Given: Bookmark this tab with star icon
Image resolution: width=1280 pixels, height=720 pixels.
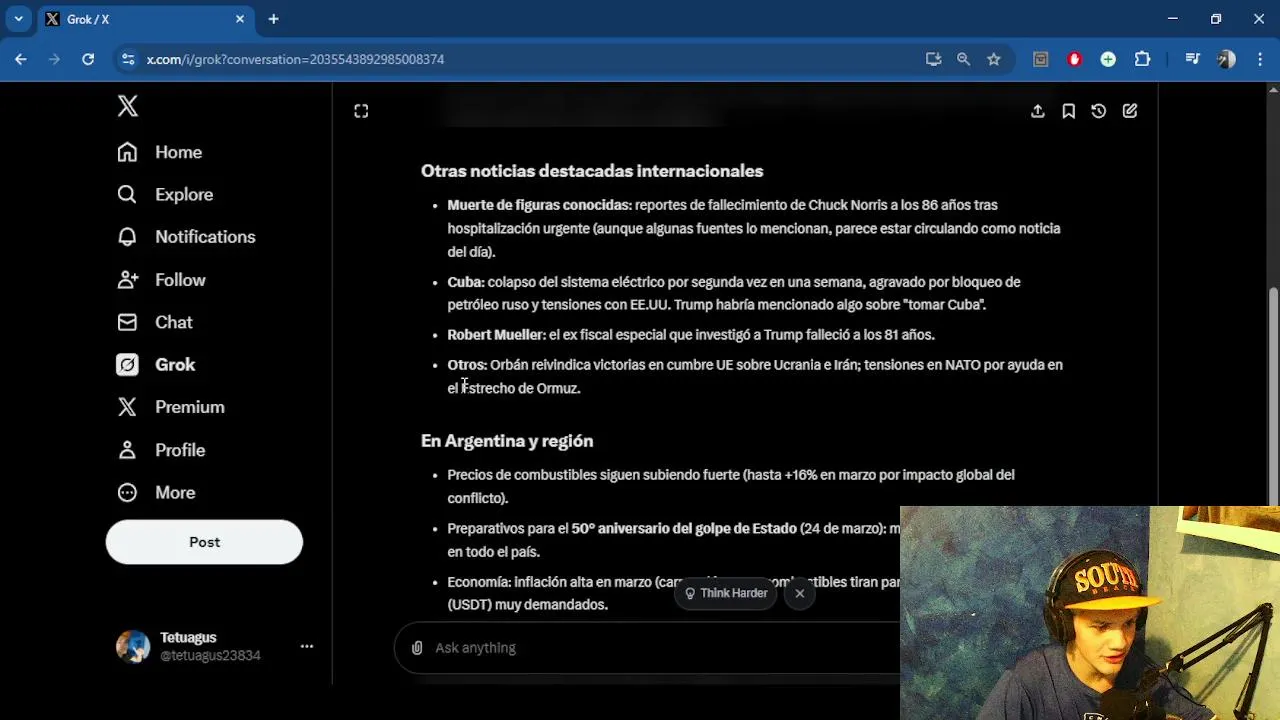Looking at the screenshot, I should coord(994,59).
